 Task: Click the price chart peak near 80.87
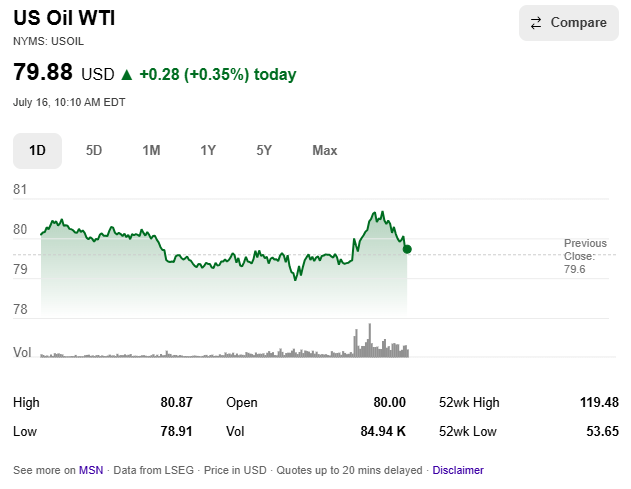point(382,212)
